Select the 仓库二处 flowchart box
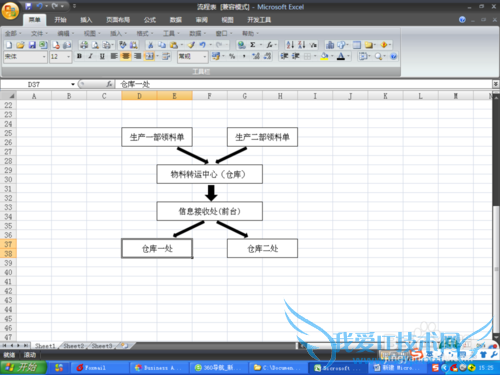This screenshot has height=375, width=500. click(262, 248)
